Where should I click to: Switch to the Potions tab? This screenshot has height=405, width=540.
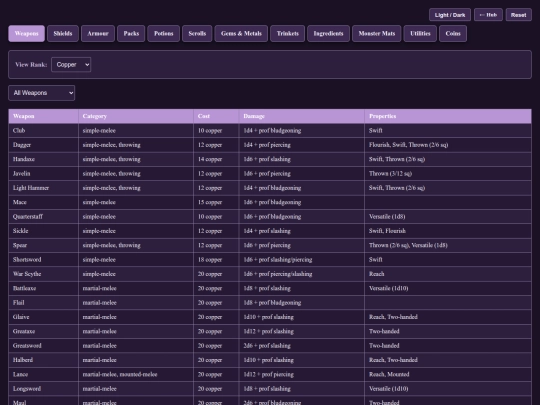point(164,33)
